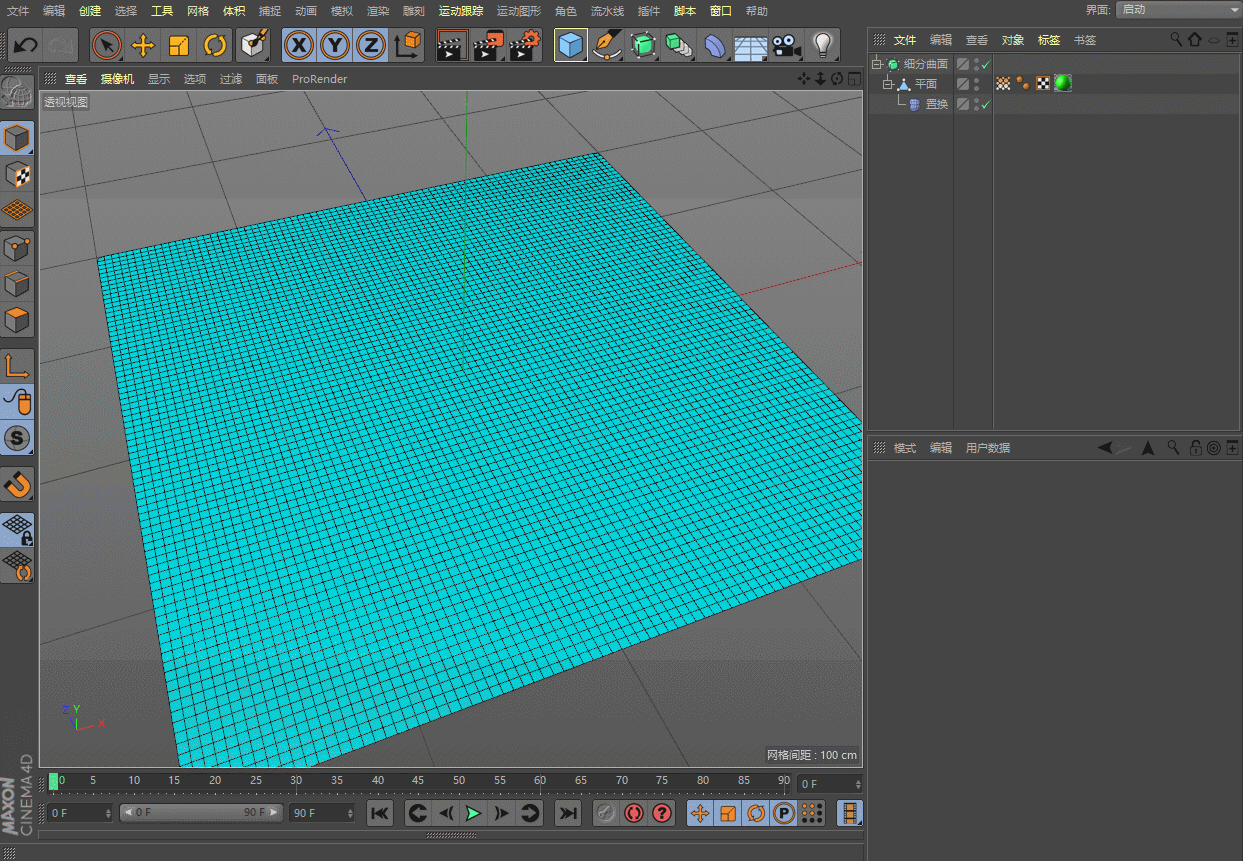The image size is (1243, 861).
Task: Click the 置换 (Displace) deformer icon
Action: point(913,103)
